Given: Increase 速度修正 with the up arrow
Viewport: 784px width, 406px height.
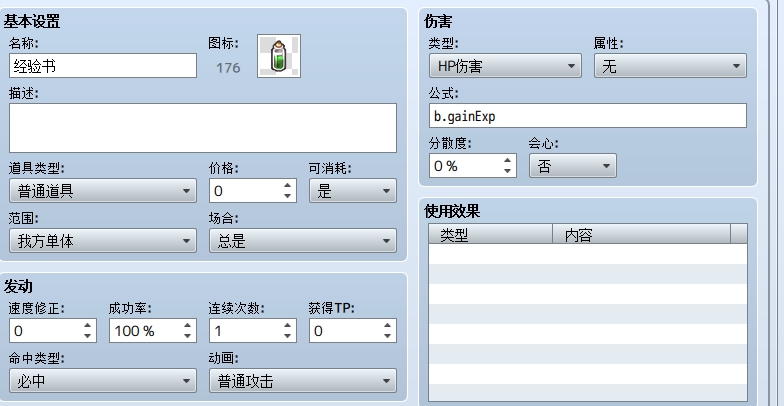Looking at the screenshot, I should point(88,326).
